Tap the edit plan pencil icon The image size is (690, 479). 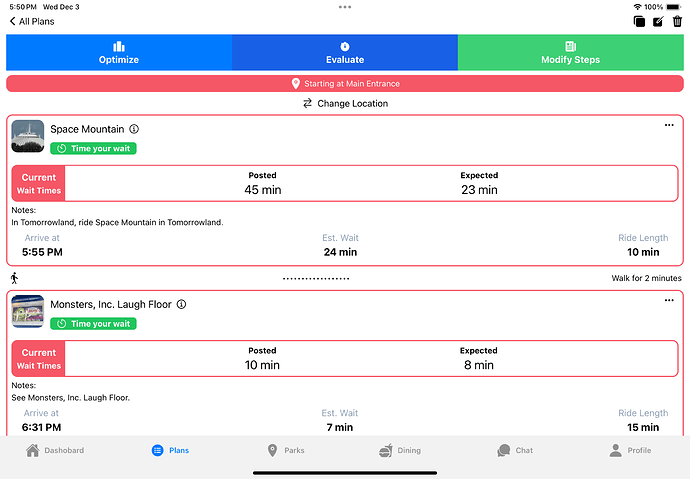coord(657,21)
